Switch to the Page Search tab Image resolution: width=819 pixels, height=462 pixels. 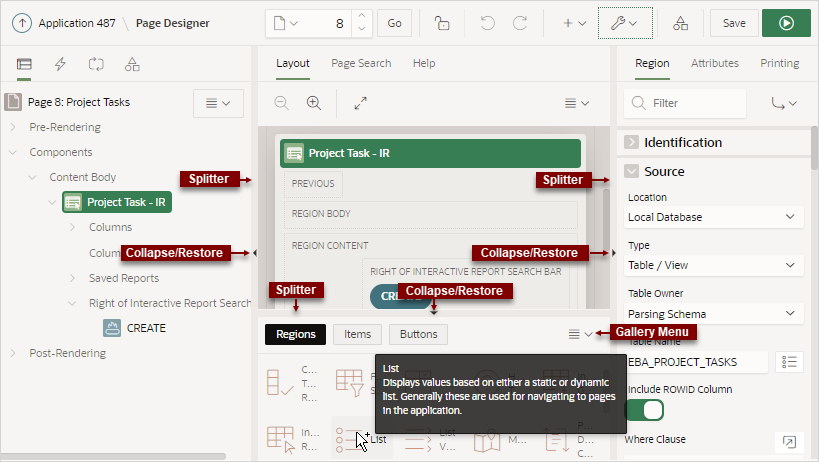point(361,63)
